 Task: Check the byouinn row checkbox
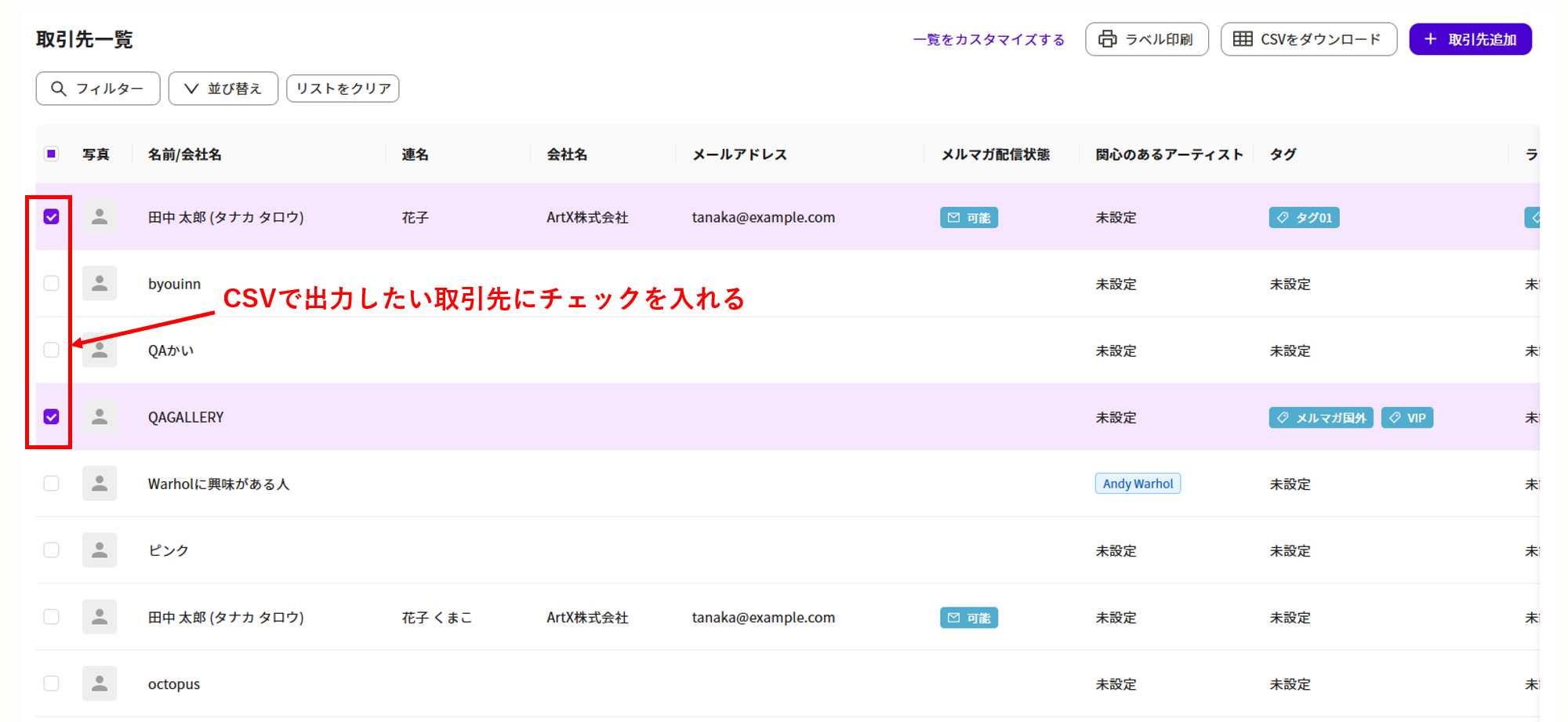coord(51,284)
